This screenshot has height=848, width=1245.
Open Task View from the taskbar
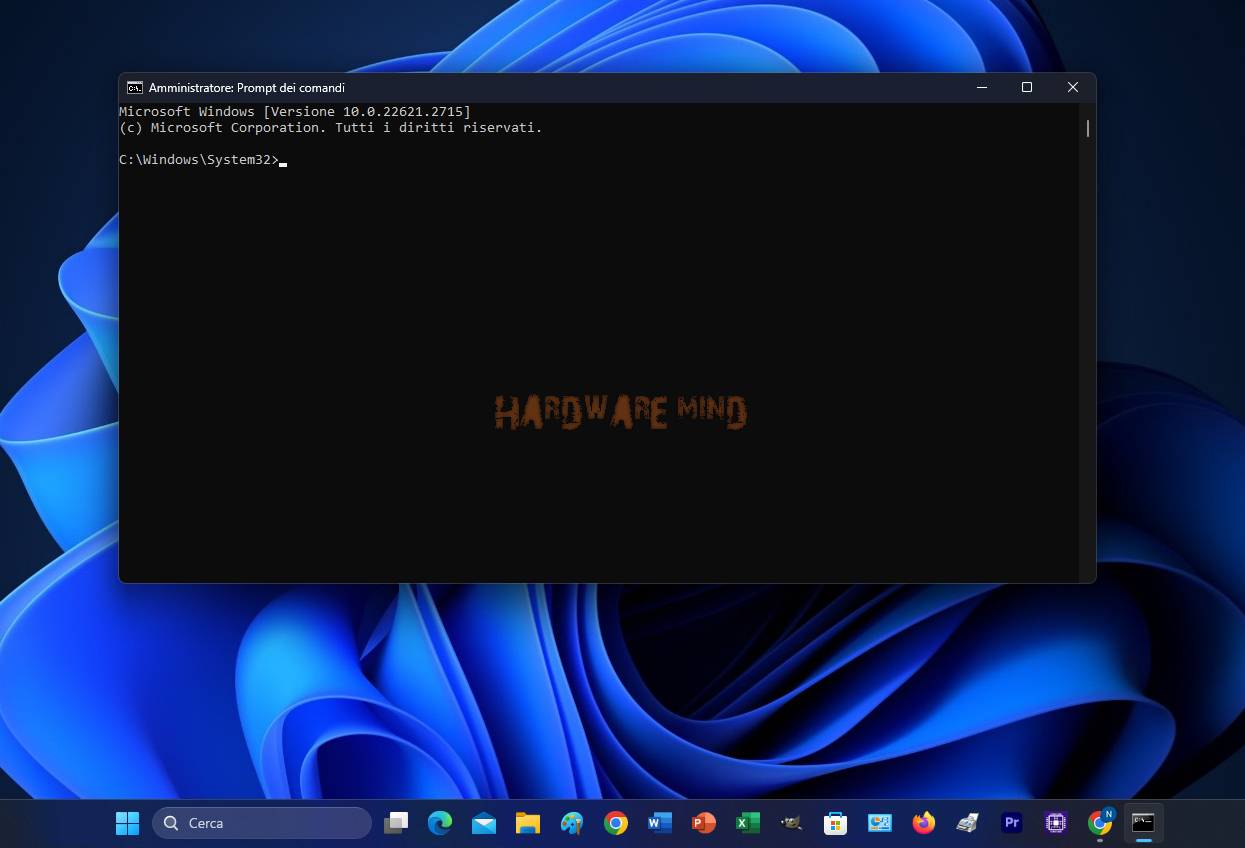coord(396,823)
